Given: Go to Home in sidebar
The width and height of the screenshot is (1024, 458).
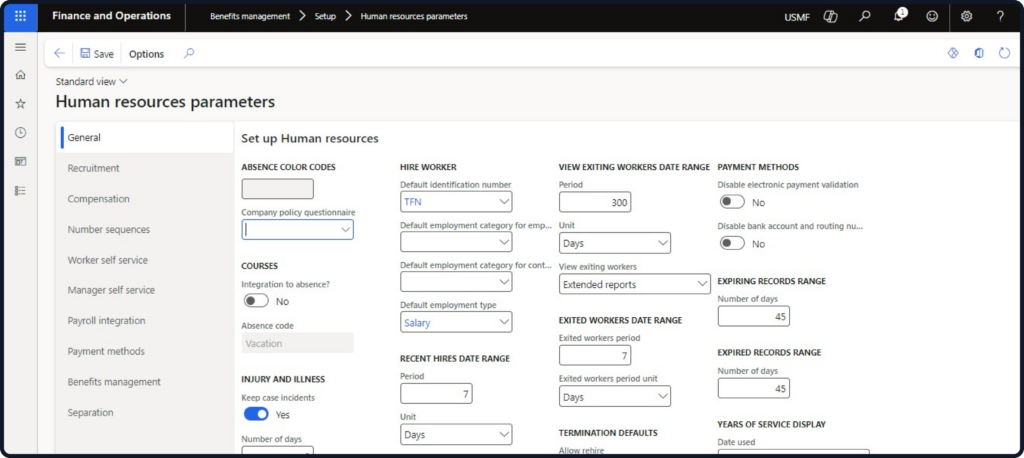Looking at the screenshot, I should [x=20, y=75].
